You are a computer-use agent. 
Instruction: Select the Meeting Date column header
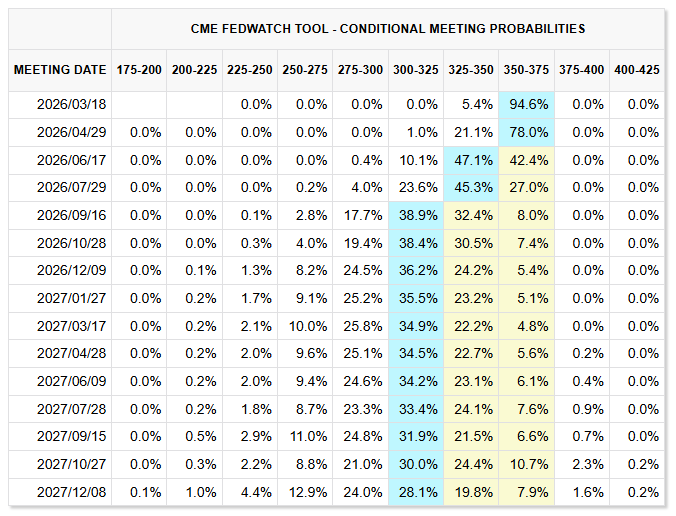pos(60,70)
